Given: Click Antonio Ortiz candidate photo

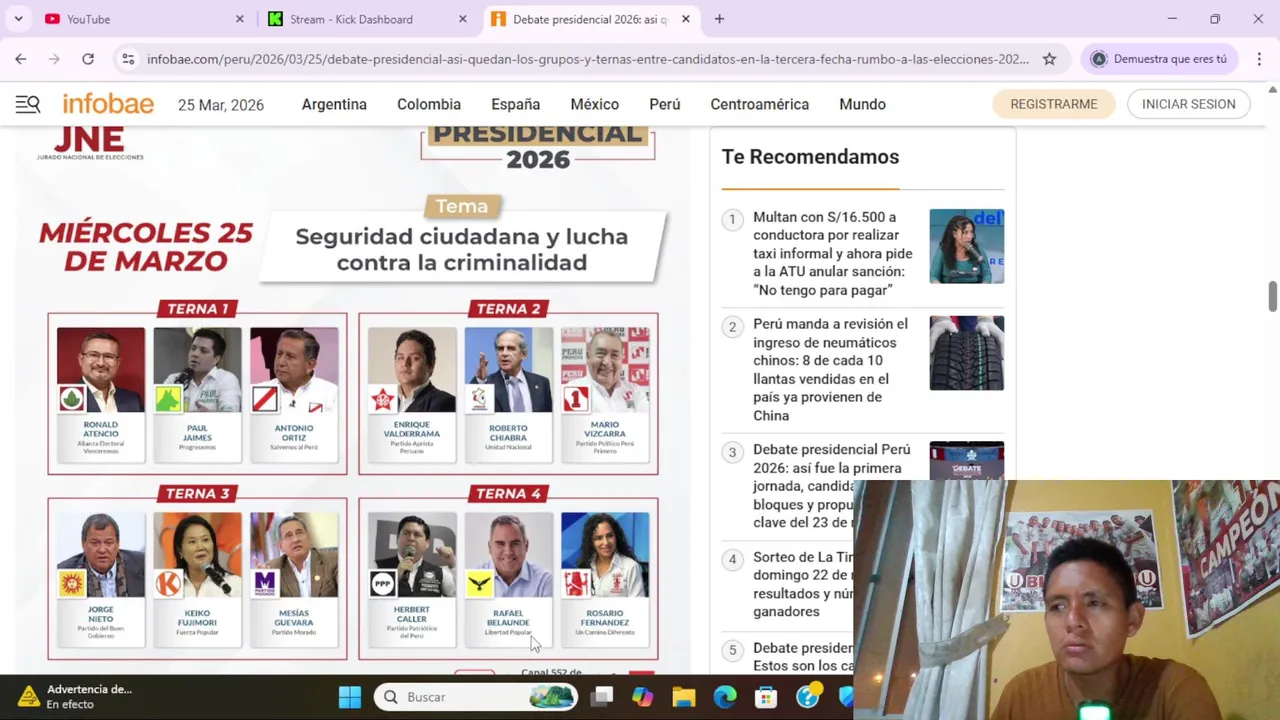Looking at the screenshot, I should pos(294,370).
